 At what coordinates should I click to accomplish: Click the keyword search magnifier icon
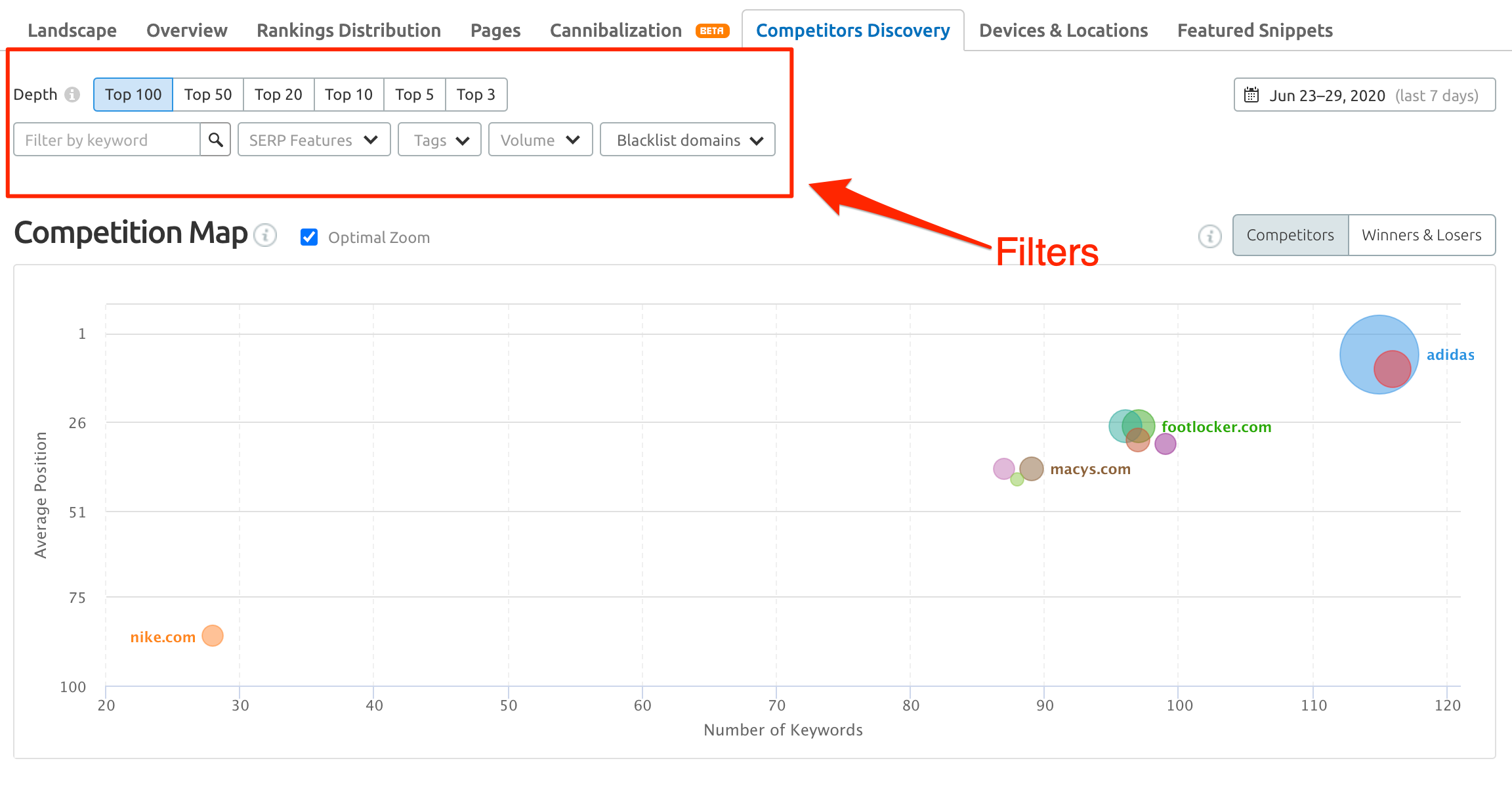pyautogui.click(x=215, y=139)
